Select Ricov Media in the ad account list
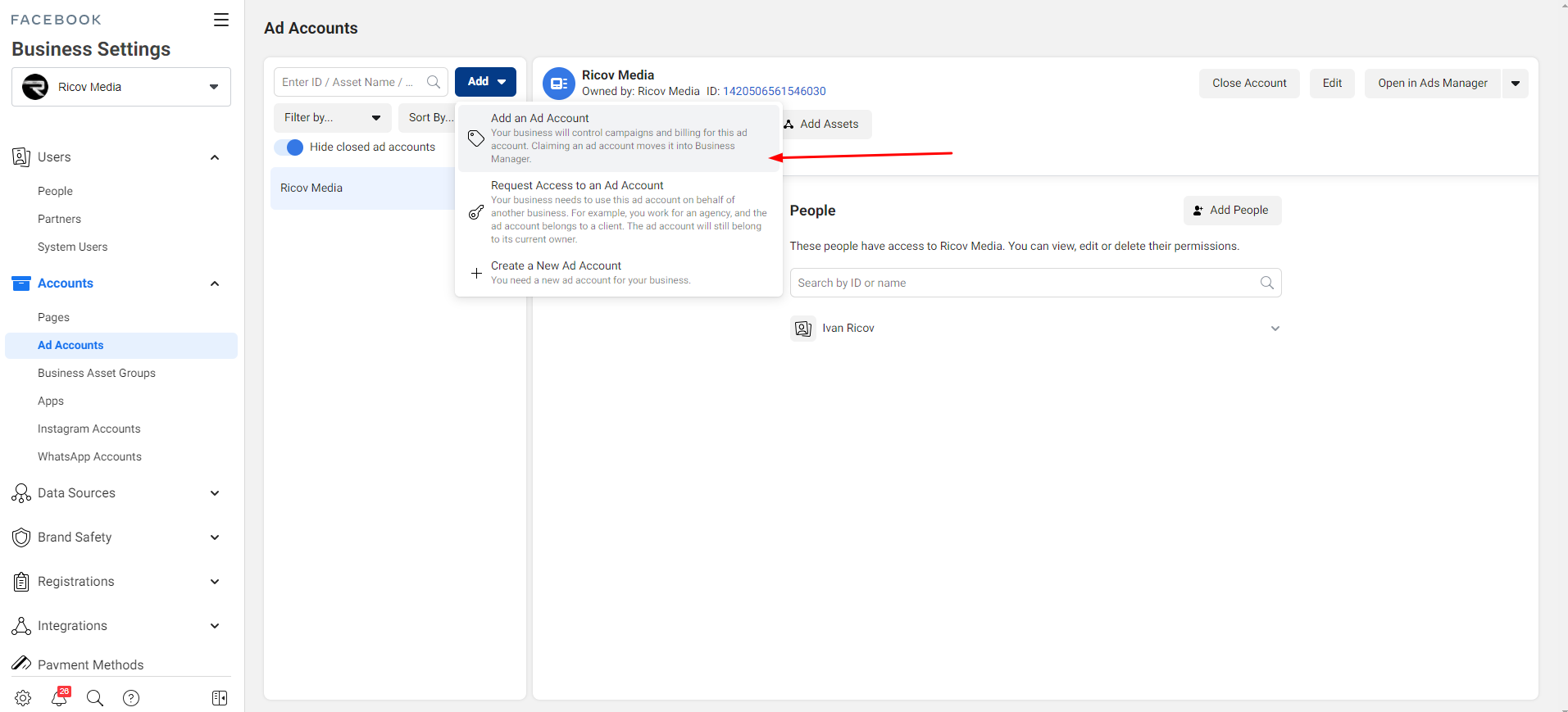 (x=362, y=188)
